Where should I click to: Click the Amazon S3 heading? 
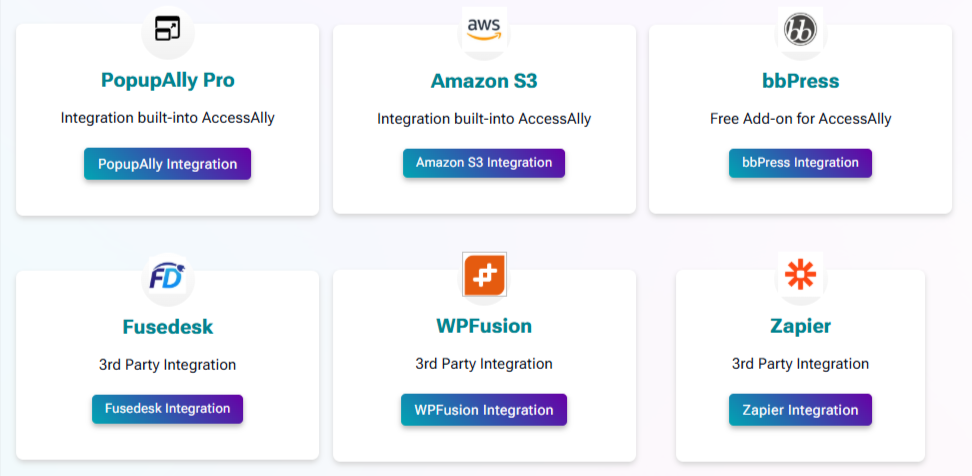tap(484, 81)
